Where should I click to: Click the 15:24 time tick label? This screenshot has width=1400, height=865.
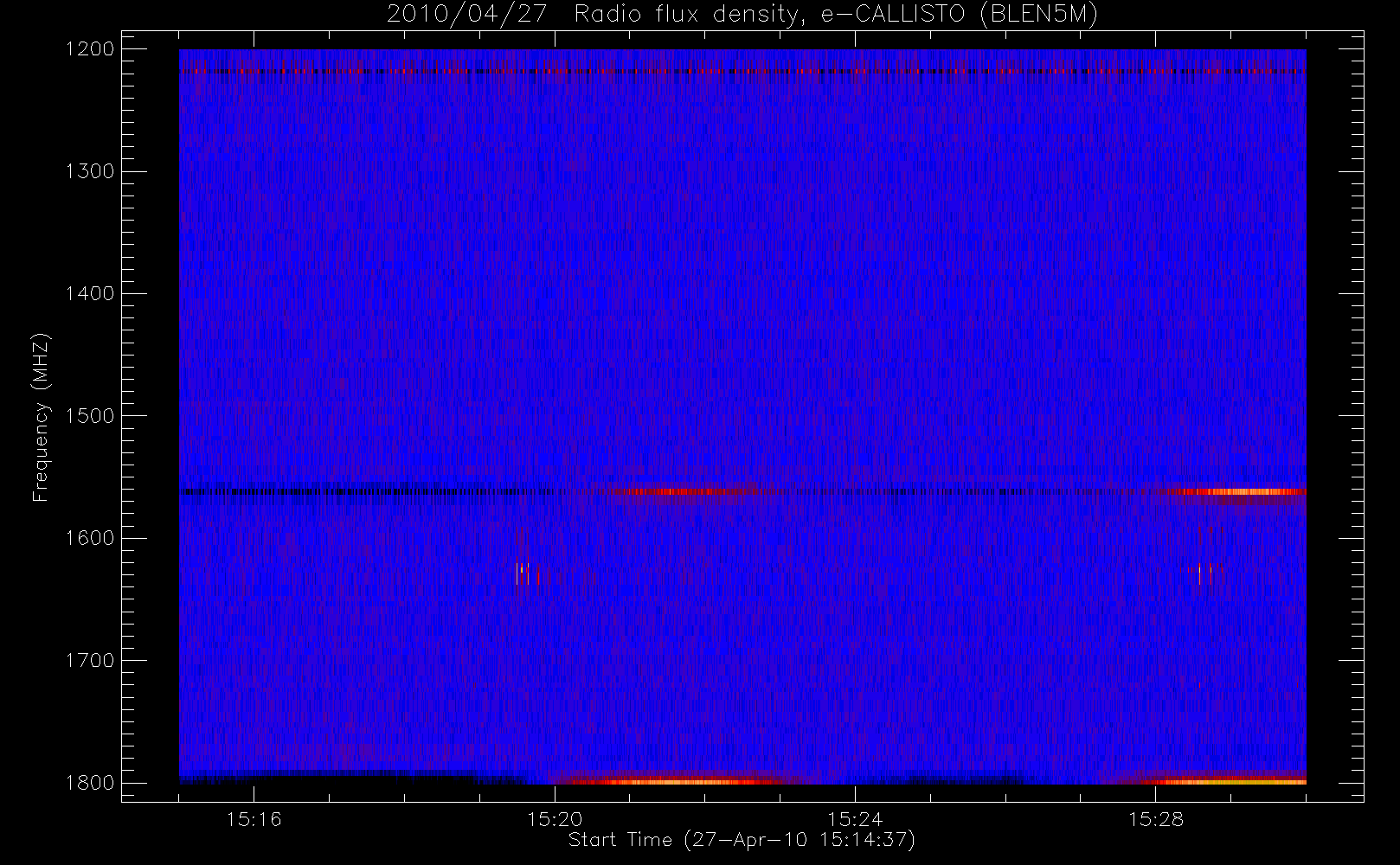click(x=855, y=819)
